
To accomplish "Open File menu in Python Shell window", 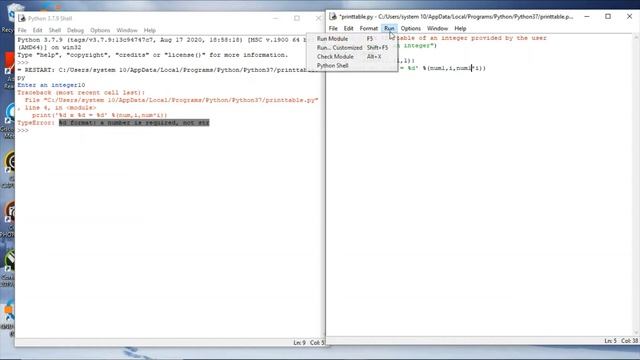I will click(22, 30).
